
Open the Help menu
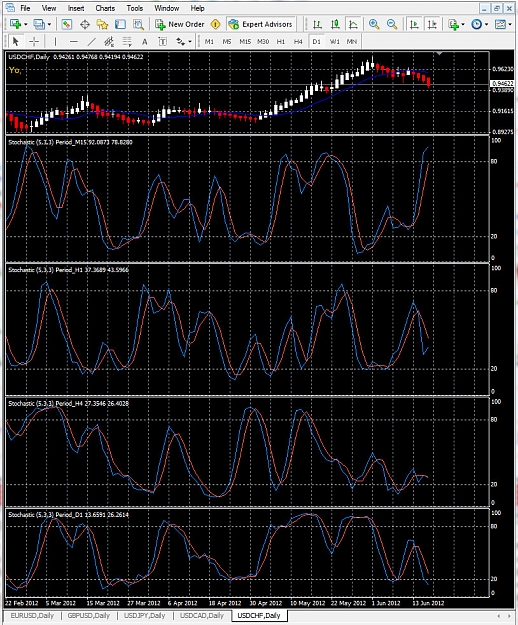[197, 8]
